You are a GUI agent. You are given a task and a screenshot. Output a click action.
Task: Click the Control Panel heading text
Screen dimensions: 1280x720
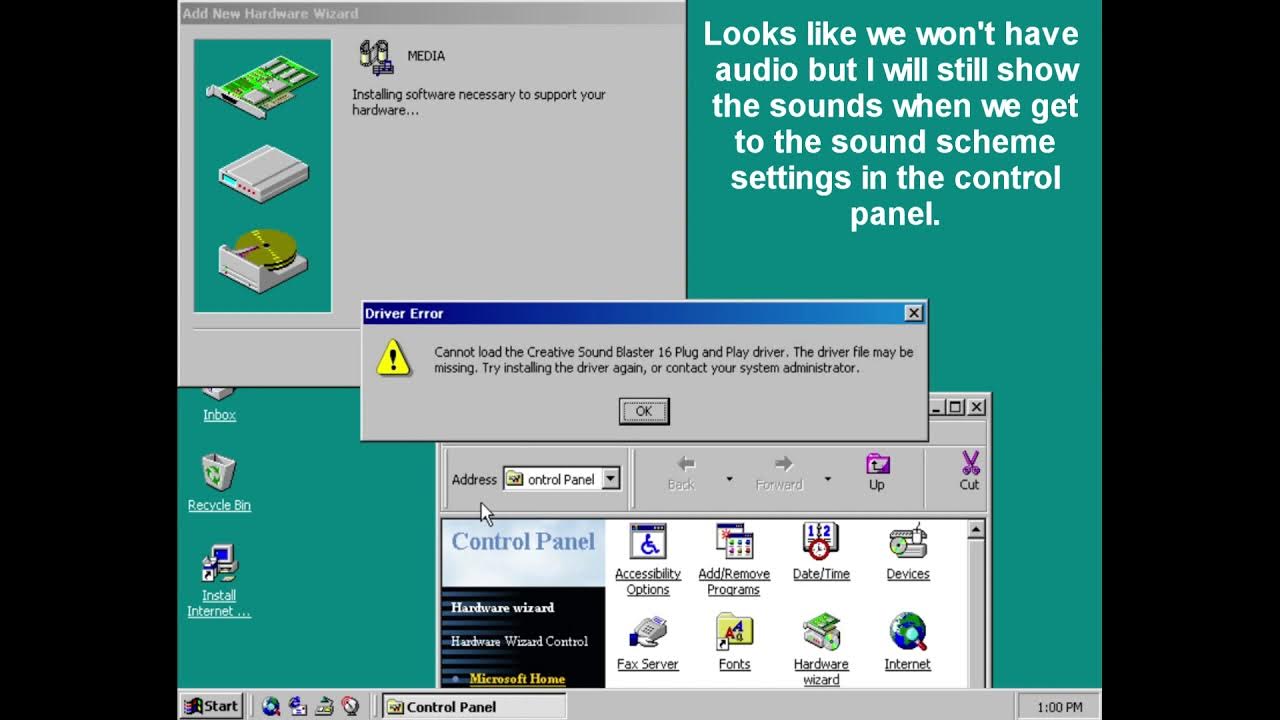[x=523, y=541]
